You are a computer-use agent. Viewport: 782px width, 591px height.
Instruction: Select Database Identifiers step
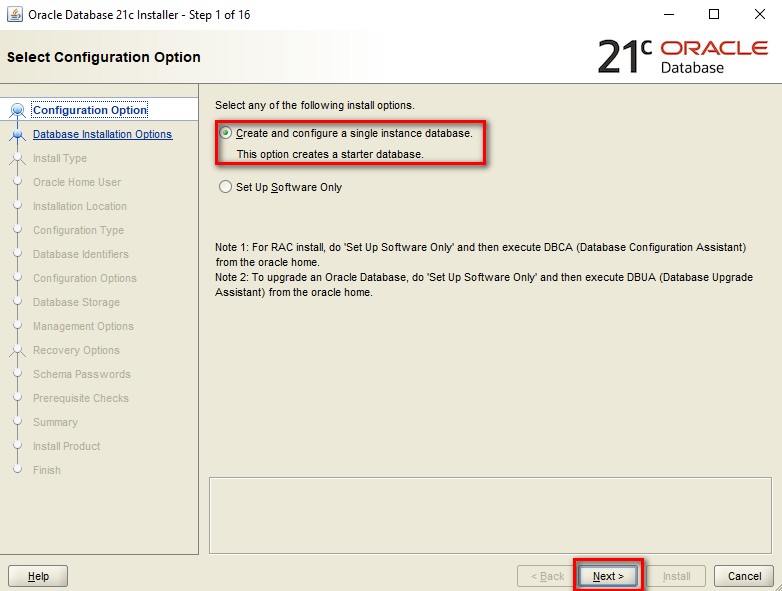81,254
